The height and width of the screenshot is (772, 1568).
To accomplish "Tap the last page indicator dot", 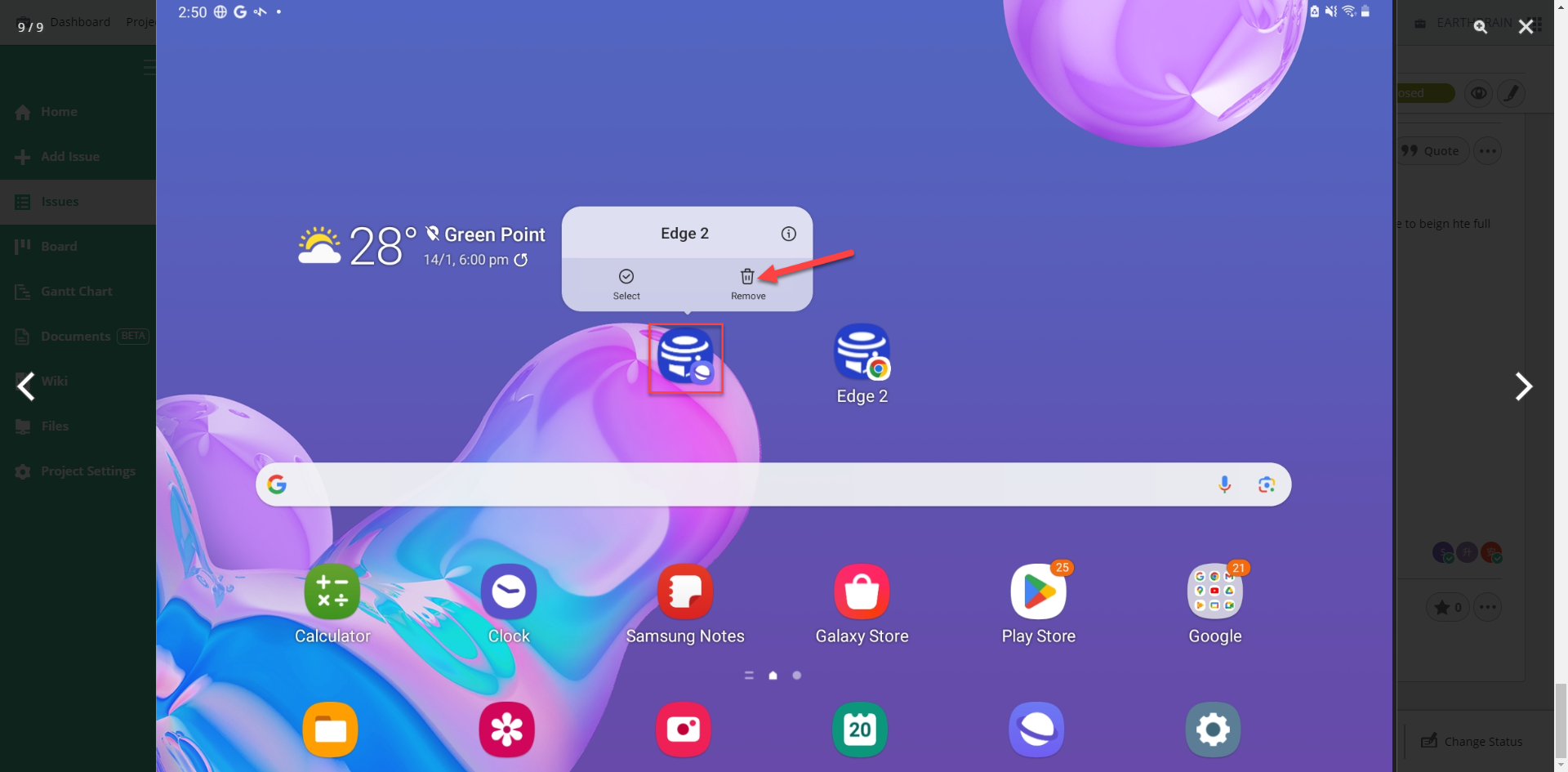I will pyautogui.click(x=797, y=676).
